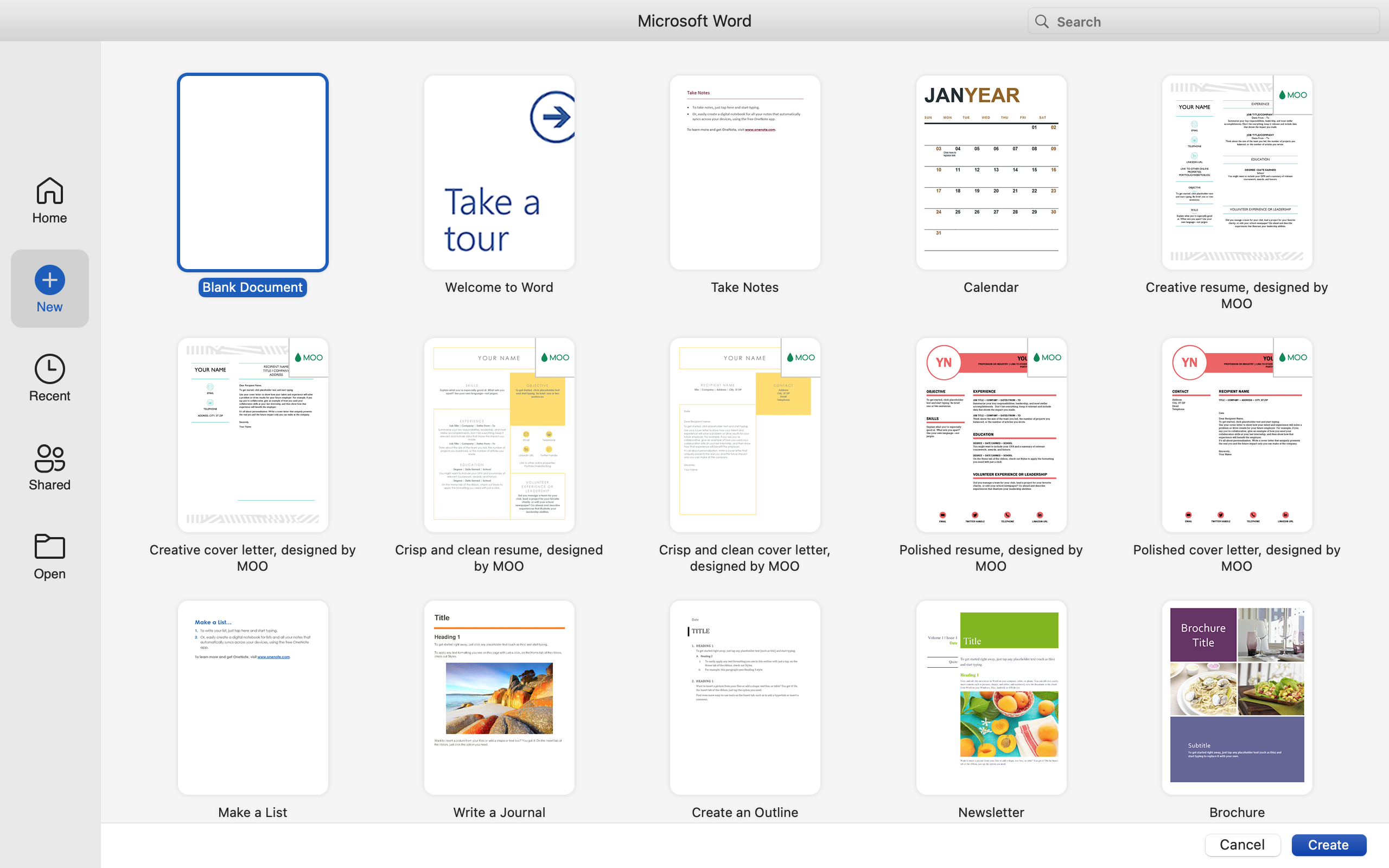Click the Brochure caption text
The image size is (1389, 868).
point(1237,812)
